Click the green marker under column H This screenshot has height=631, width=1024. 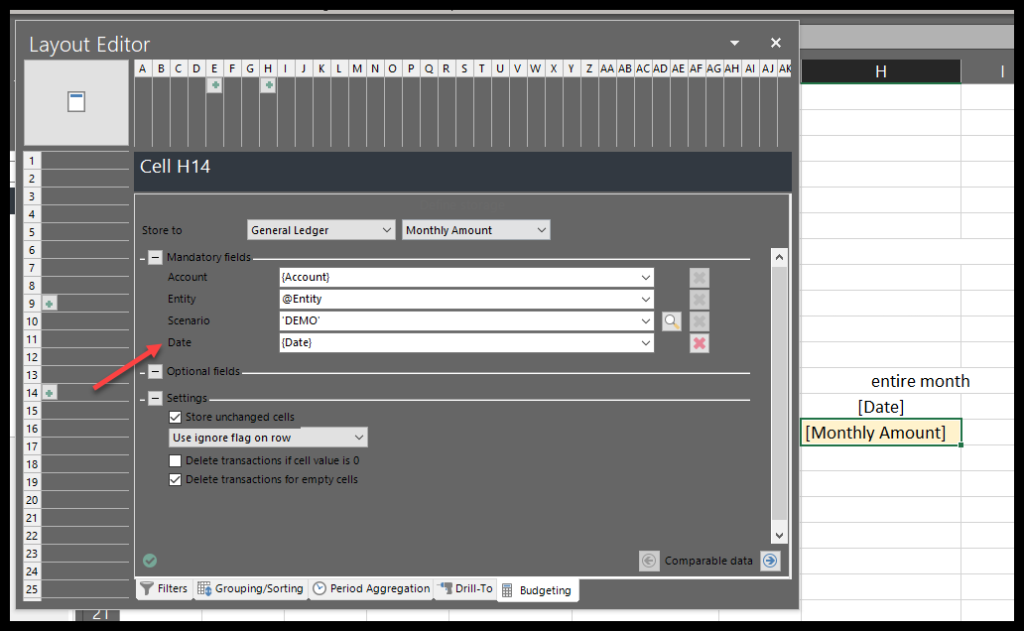coord(268,86)
